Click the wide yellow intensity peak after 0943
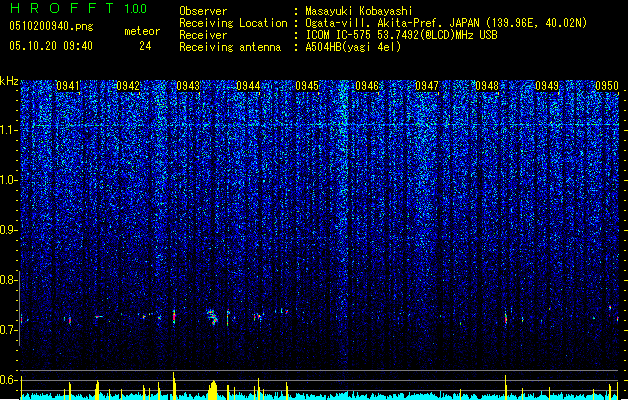Screen dimensions: 629x400 [x=213, y=390]
